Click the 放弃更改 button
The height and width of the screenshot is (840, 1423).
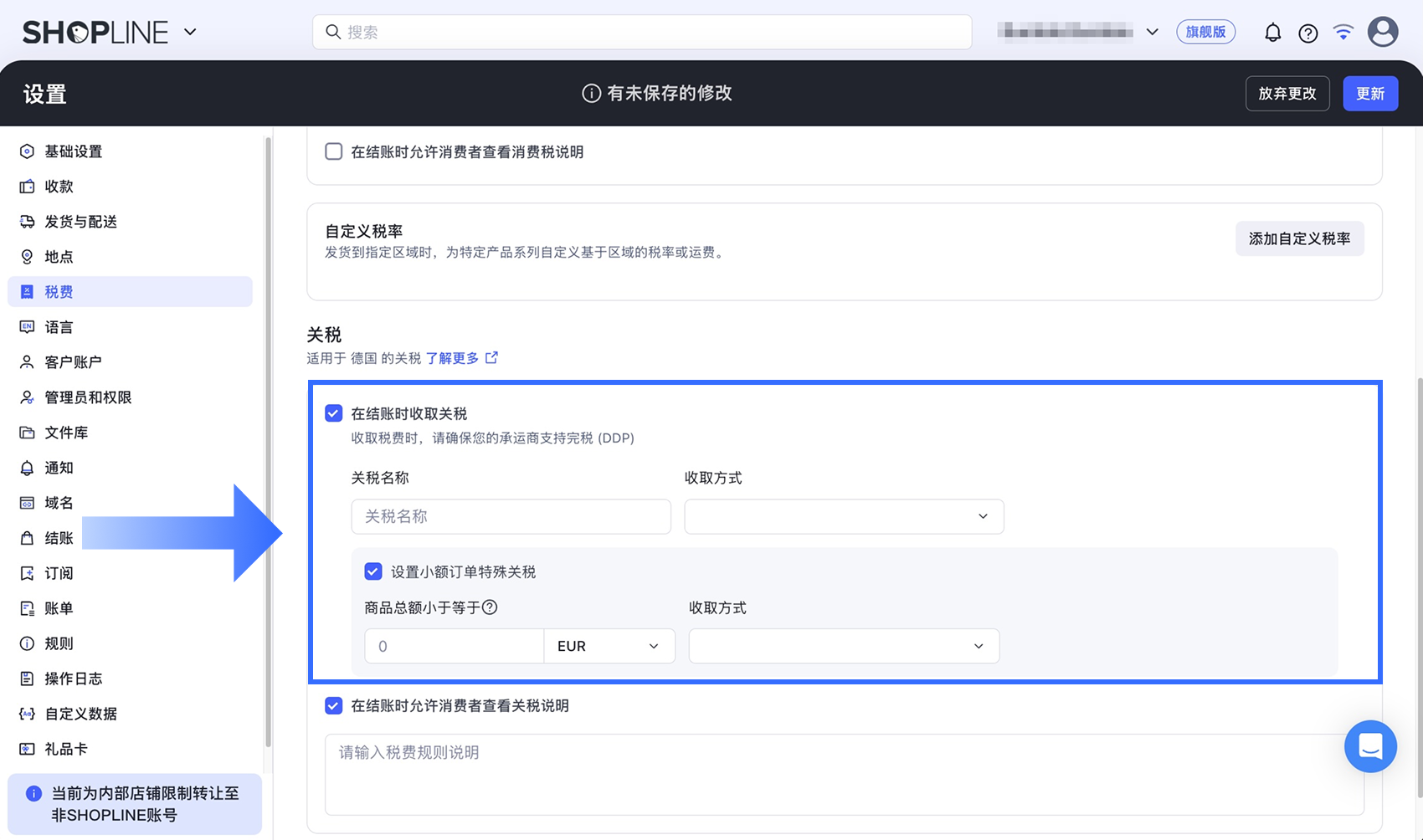1287,94
